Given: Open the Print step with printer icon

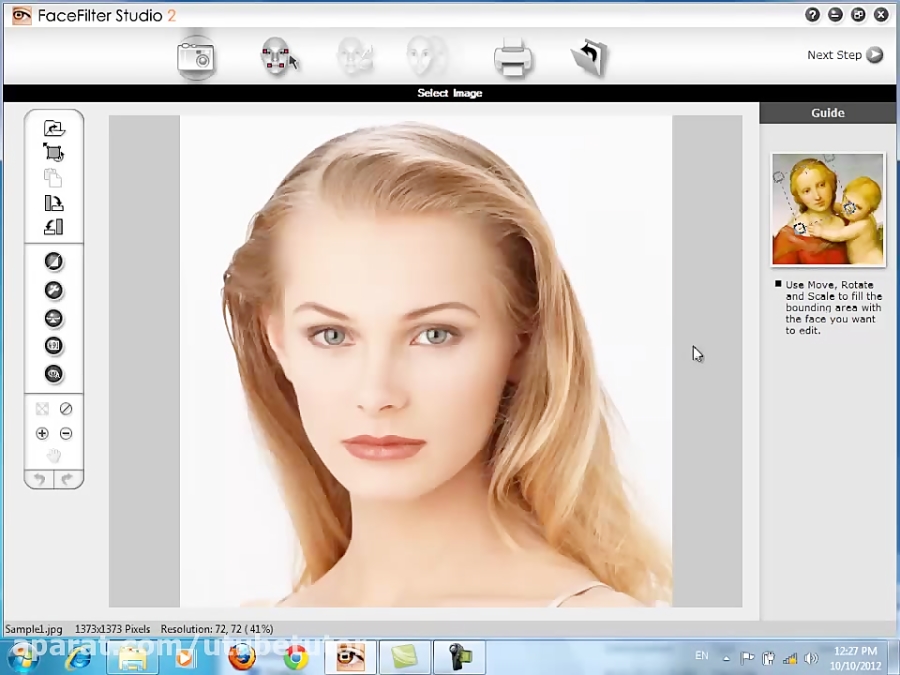Looking at the screenshot, I should click(512, 57).
